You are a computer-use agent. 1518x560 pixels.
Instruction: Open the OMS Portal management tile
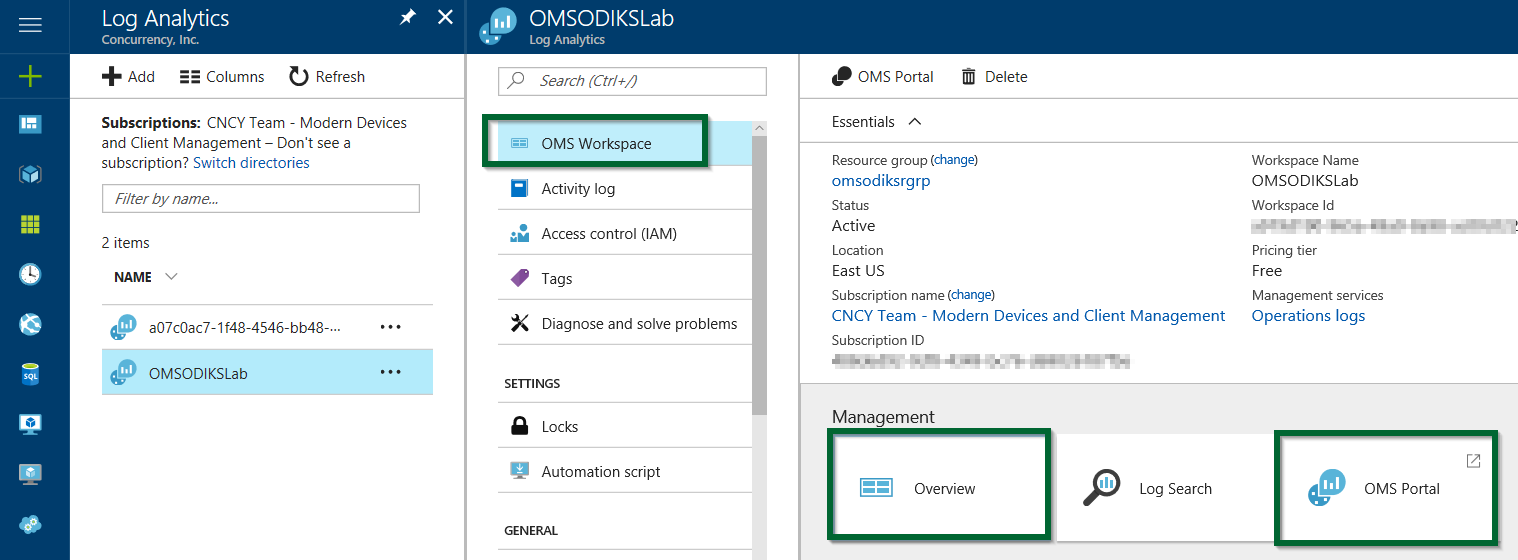pos(1388,487)
